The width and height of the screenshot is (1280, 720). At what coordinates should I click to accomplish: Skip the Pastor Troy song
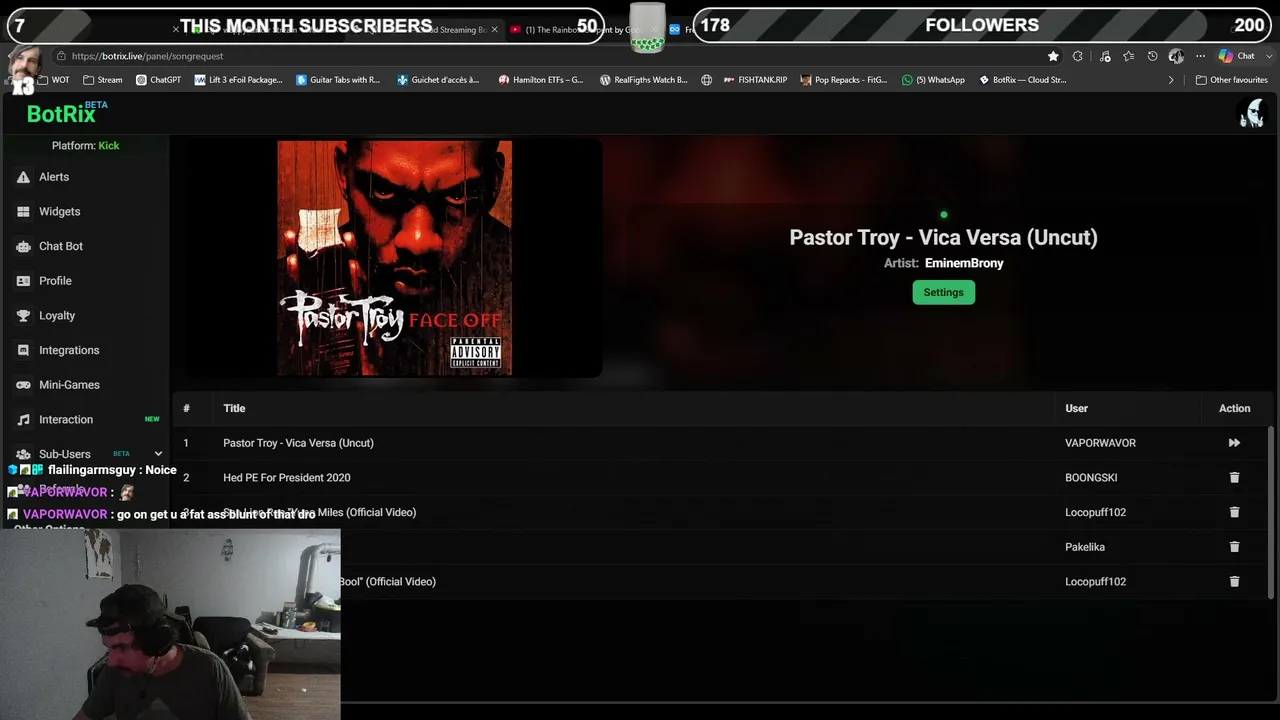click(x=1234, y=443)
